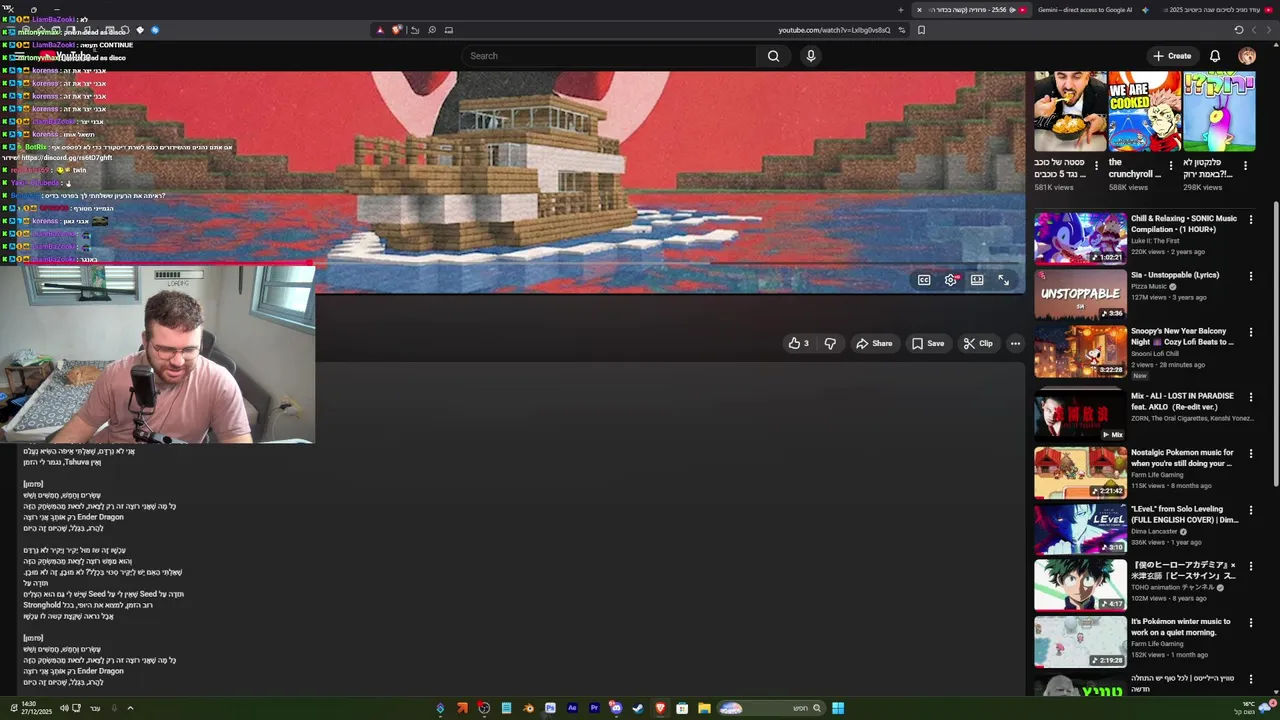Open options for ALI LOST IN PARADISE mix
The width and height of the screenshot is (1280, 720).
(1250, 397)
